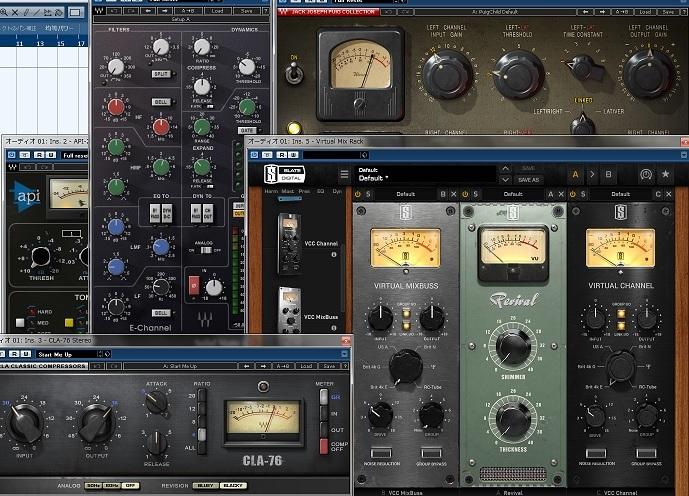Click the CLA-76 Load button
Viewport: 689px width, 496px height.
pos(306,366)
